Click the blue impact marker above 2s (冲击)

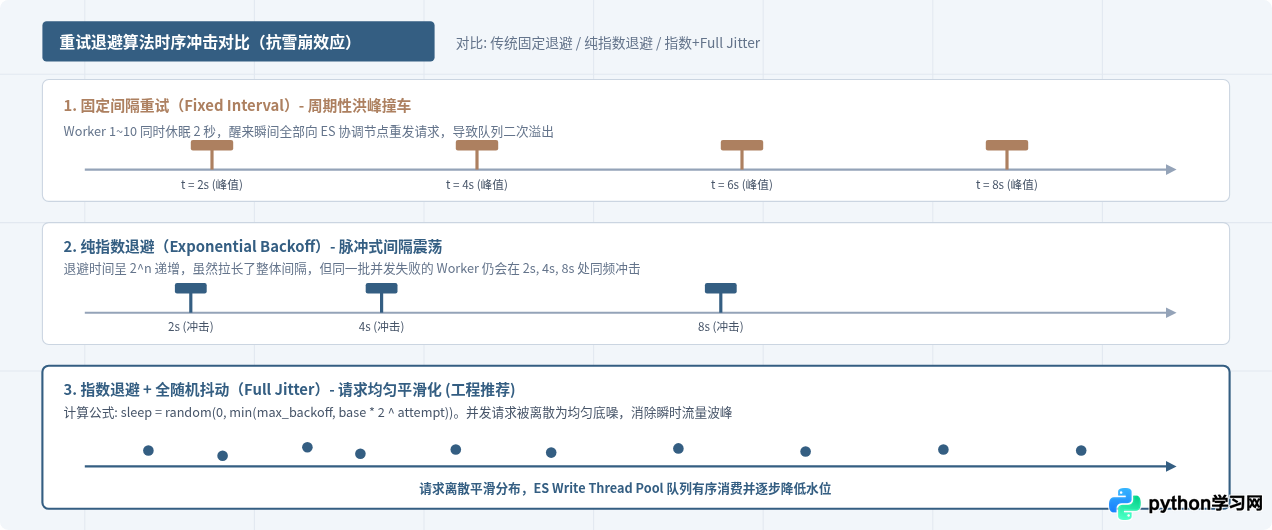(190, 288)
